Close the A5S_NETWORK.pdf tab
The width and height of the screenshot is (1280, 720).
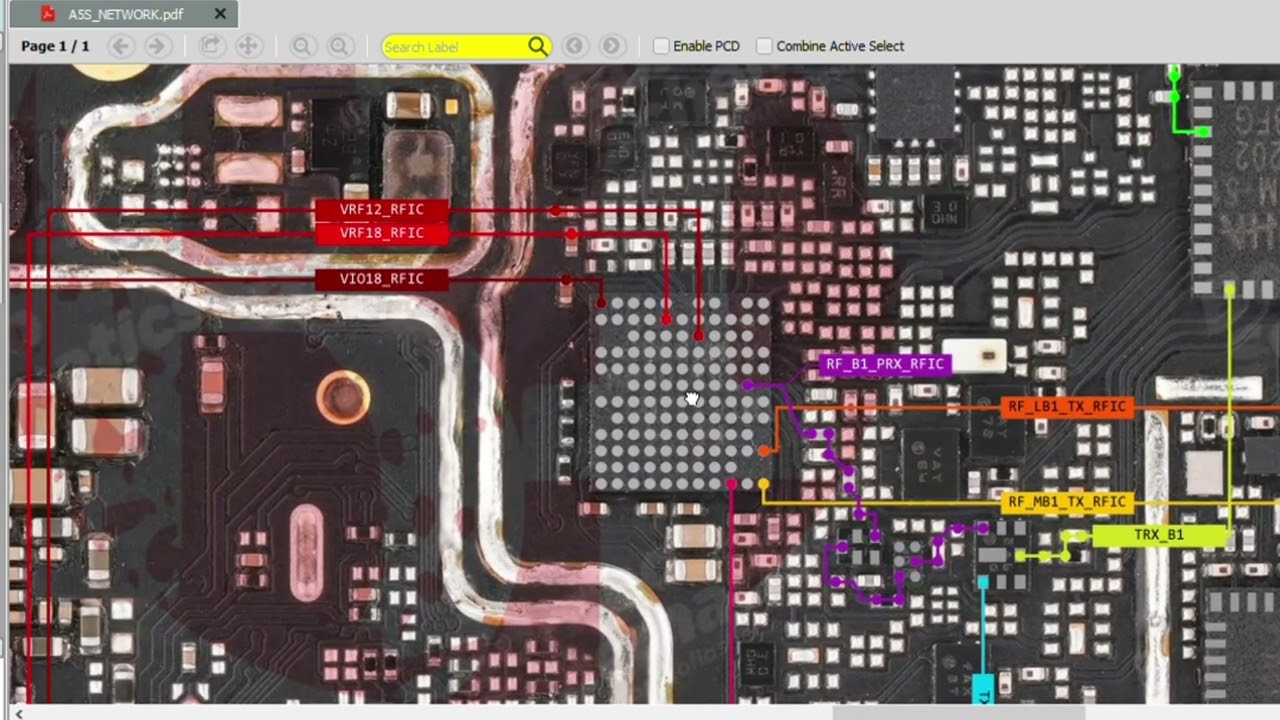pyautogui.click(x=220, y=14)
